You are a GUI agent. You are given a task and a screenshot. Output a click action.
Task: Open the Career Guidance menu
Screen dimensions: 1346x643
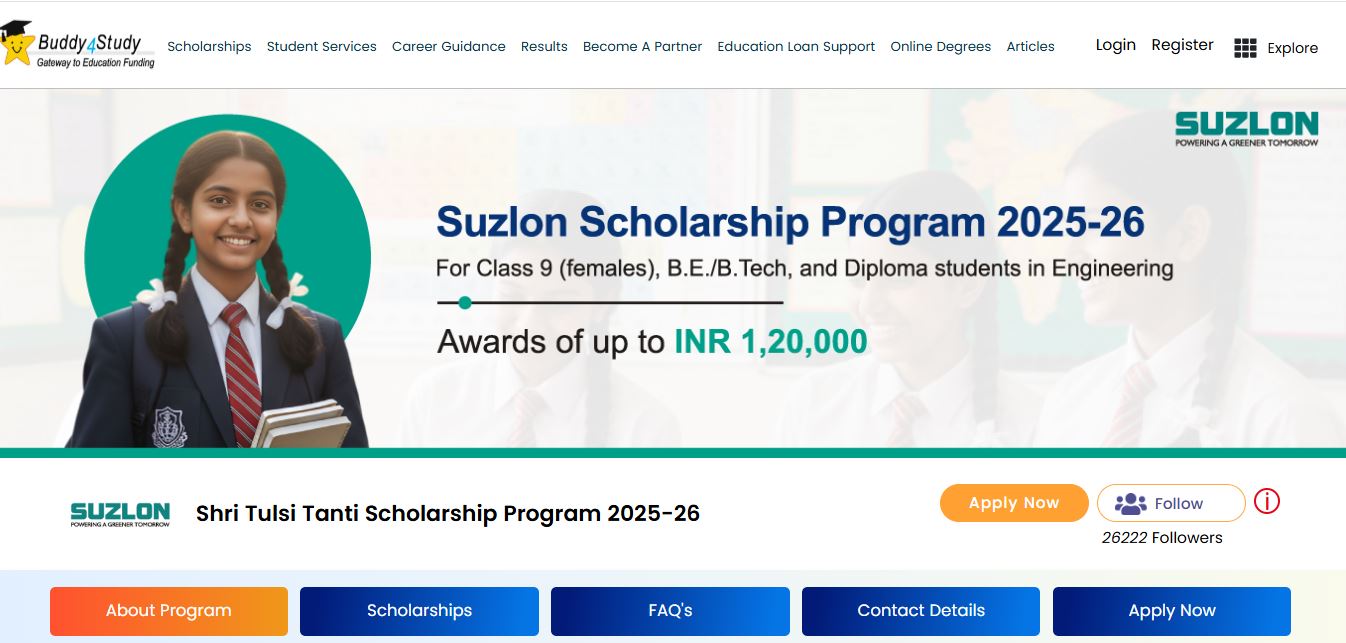coord(448,47)
